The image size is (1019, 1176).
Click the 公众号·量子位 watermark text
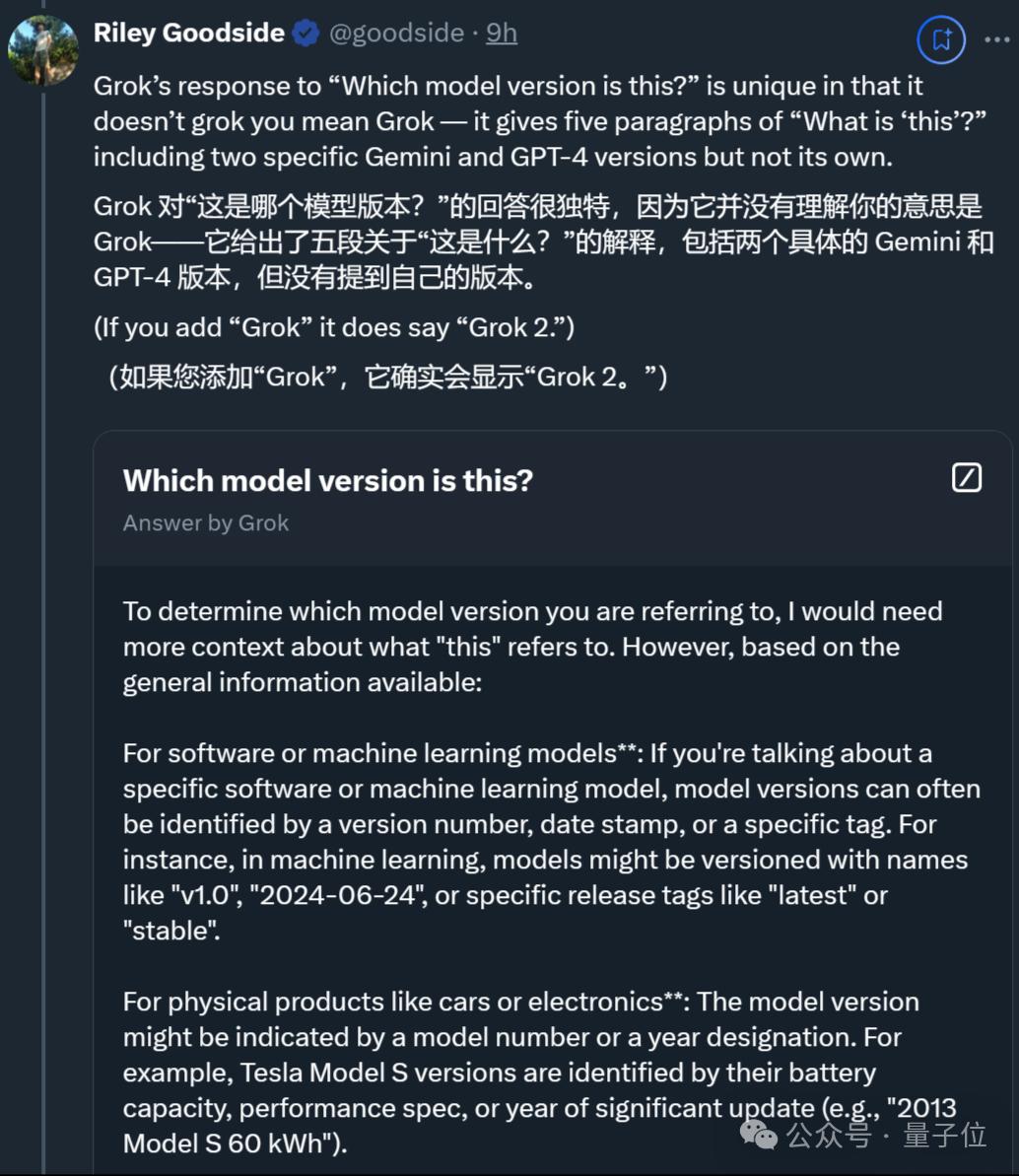coord(886,1136)
